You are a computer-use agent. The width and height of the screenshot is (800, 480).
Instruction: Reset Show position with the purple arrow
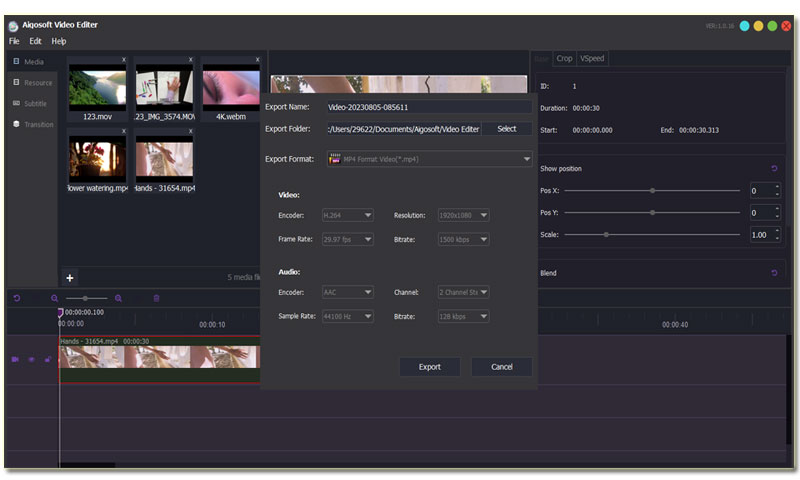tap(774, 168)
